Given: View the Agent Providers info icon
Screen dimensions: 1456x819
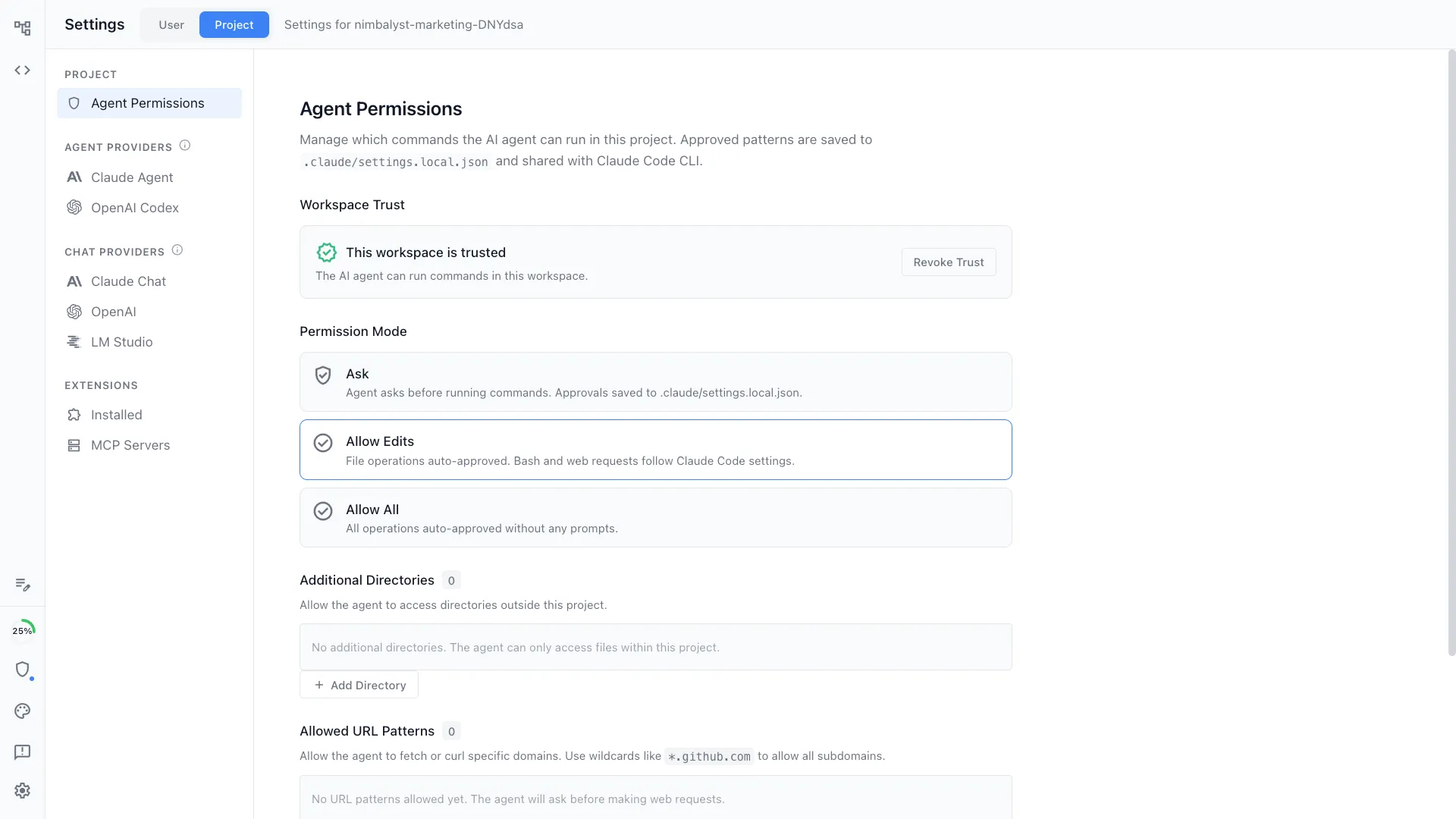Looking at the screenshot, I should pos(185,145).
